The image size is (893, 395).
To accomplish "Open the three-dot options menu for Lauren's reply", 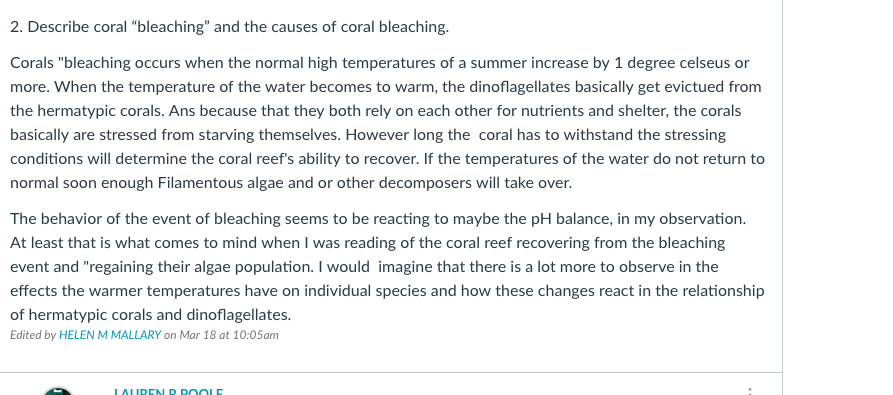I will coord(750,392).
